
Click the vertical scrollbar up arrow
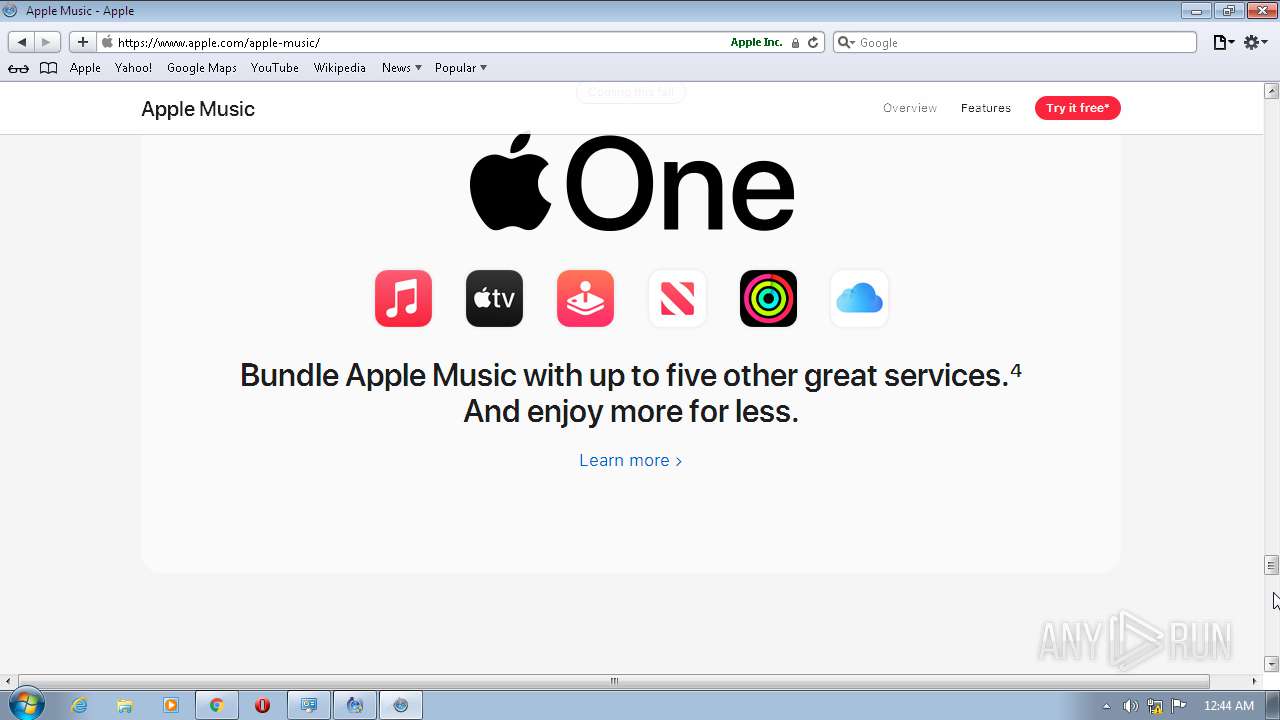pos(1272,91)
